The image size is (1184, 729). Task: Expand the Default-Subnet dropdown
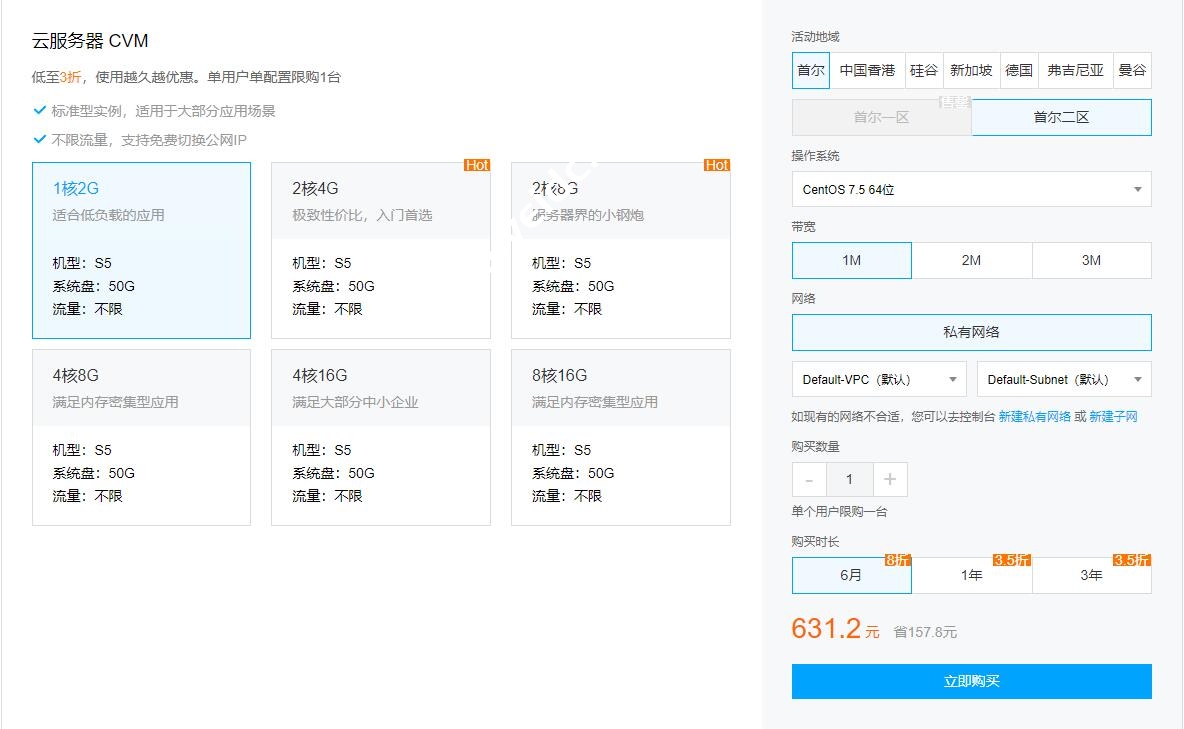click(x=1063, y=379)
